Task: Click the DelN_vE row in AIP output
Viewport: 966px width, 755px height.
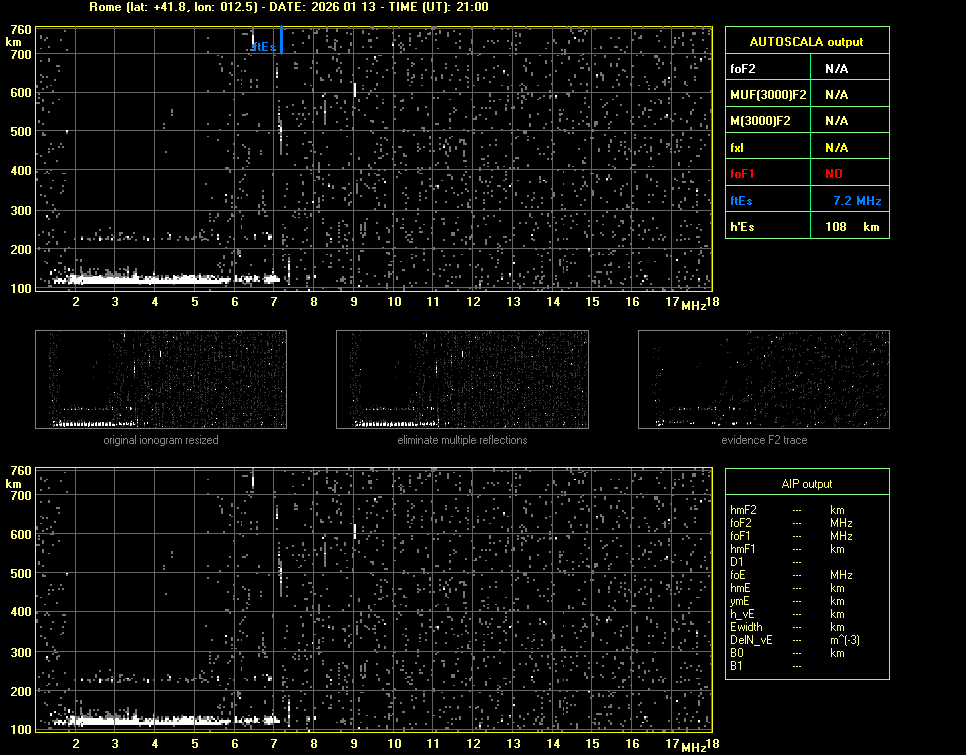Action: pos(750,640)
